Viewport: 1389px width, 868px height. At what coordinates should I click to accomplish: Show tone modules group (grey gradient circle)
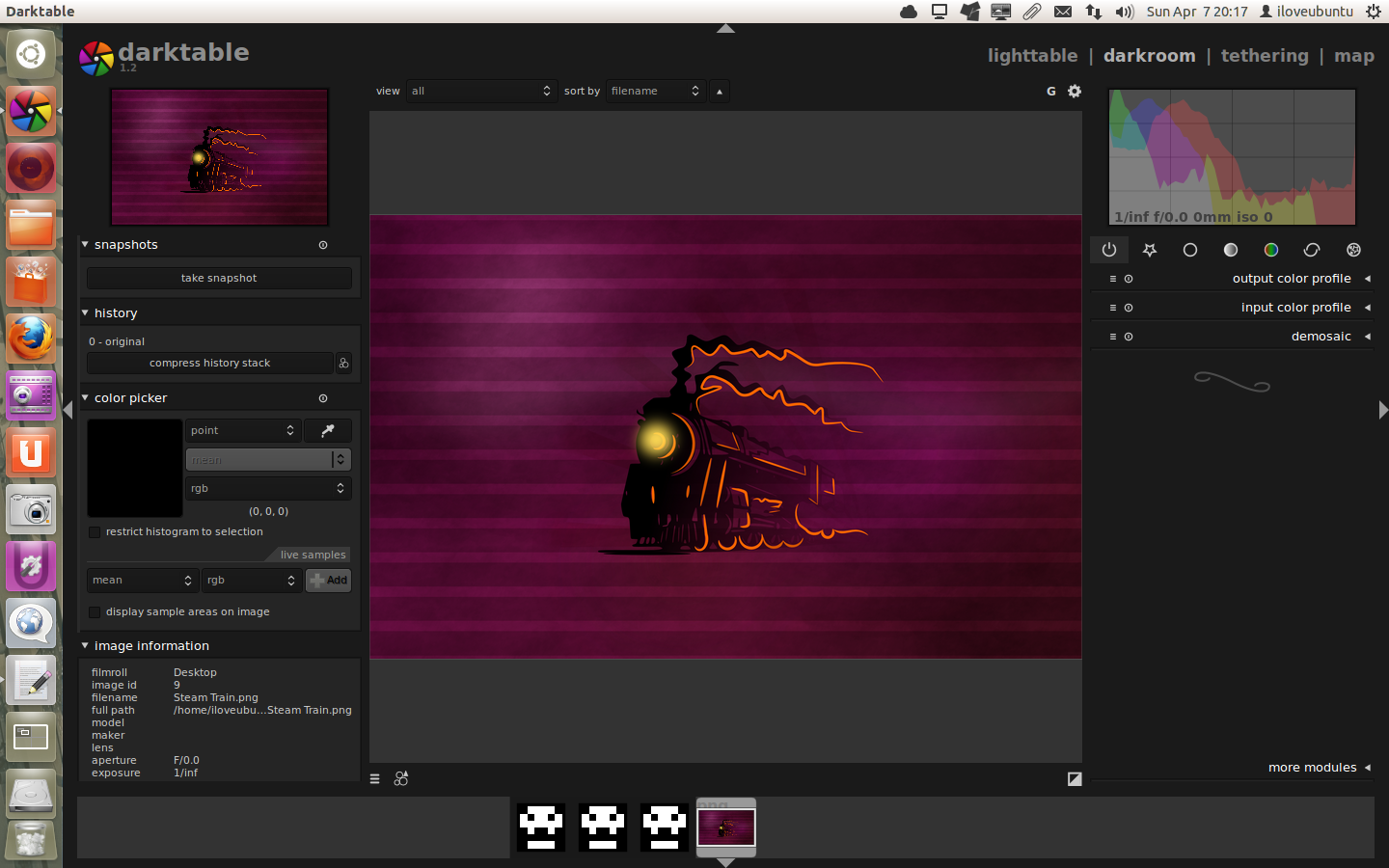point(1231,250)
